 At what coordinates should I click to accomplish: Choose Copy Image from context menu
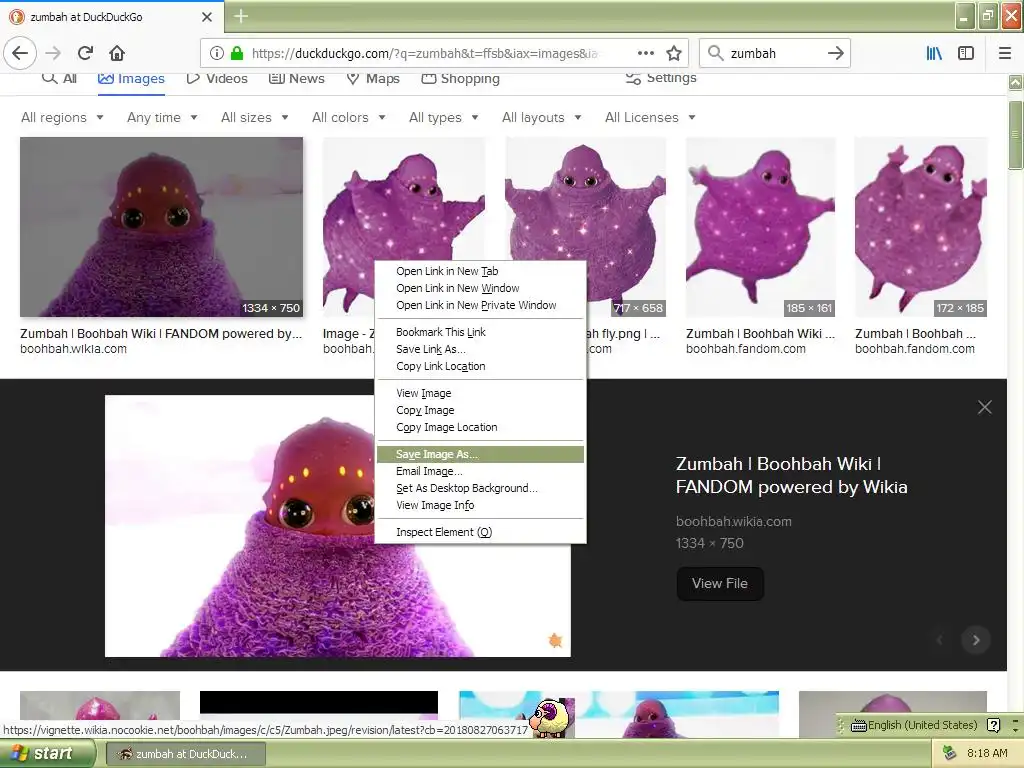coord(481,410)
